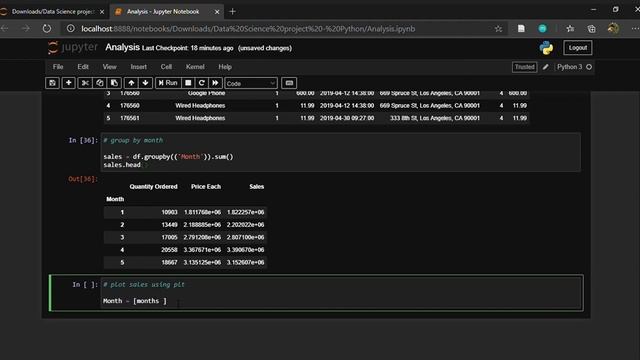Go back with the browser back arrow
This screenshot has width=640, height=360.
[5, 29]
